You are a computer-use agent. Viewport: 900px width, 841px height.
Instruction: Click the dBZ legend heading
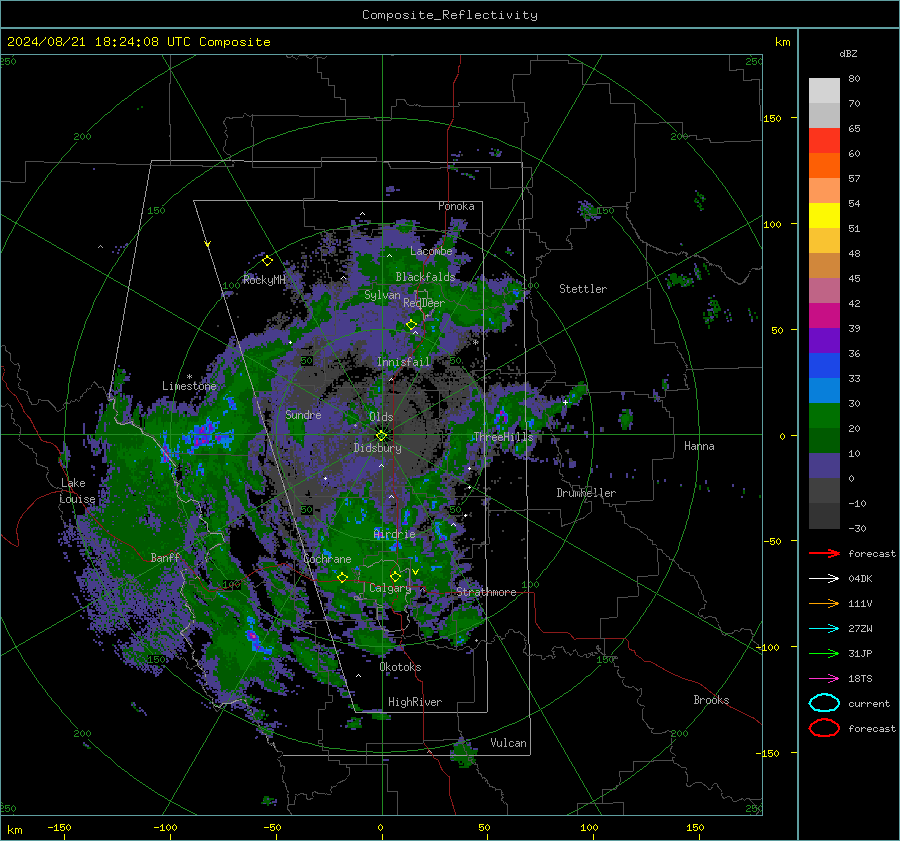[x=848, y=53]
